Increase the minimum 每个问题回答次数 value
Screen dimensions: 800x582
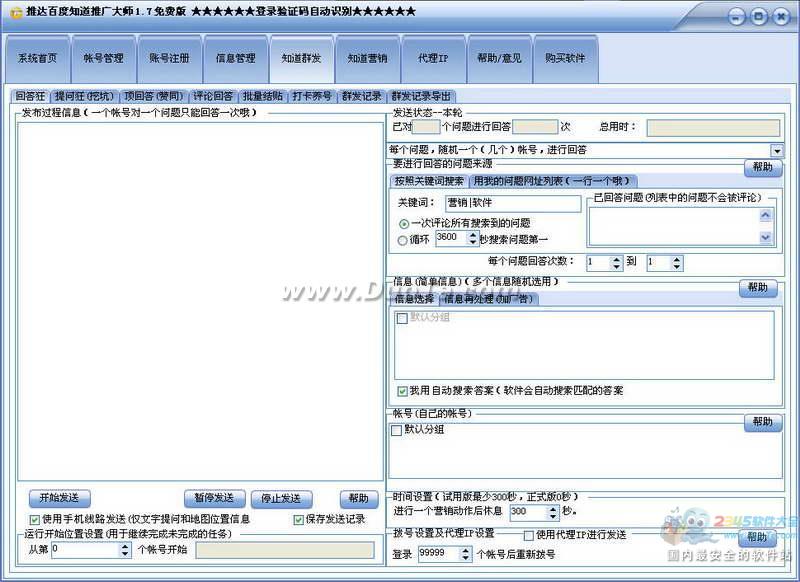(617, 260)
